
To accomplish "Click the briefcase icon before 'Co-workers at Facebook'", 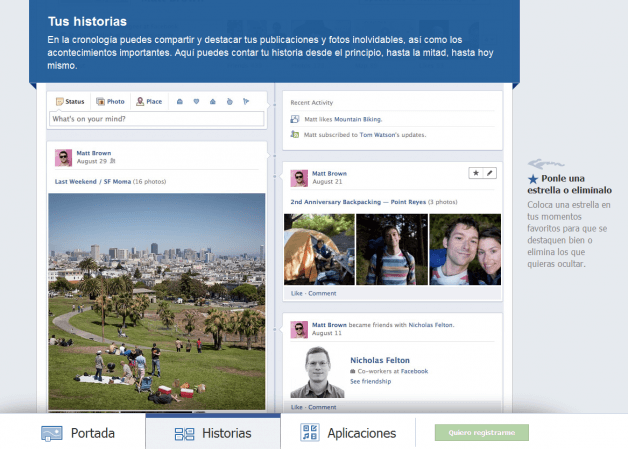I will coord(352,371).
